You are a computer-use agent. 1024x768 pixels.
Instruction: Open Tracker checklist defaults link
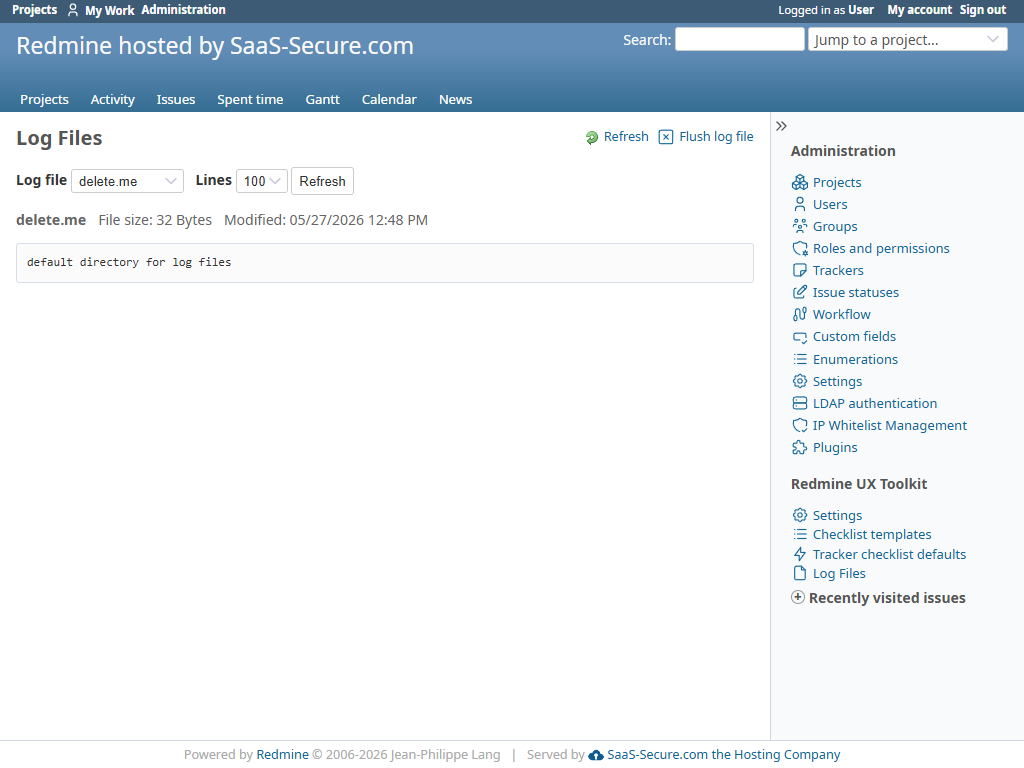click(889, 554)
